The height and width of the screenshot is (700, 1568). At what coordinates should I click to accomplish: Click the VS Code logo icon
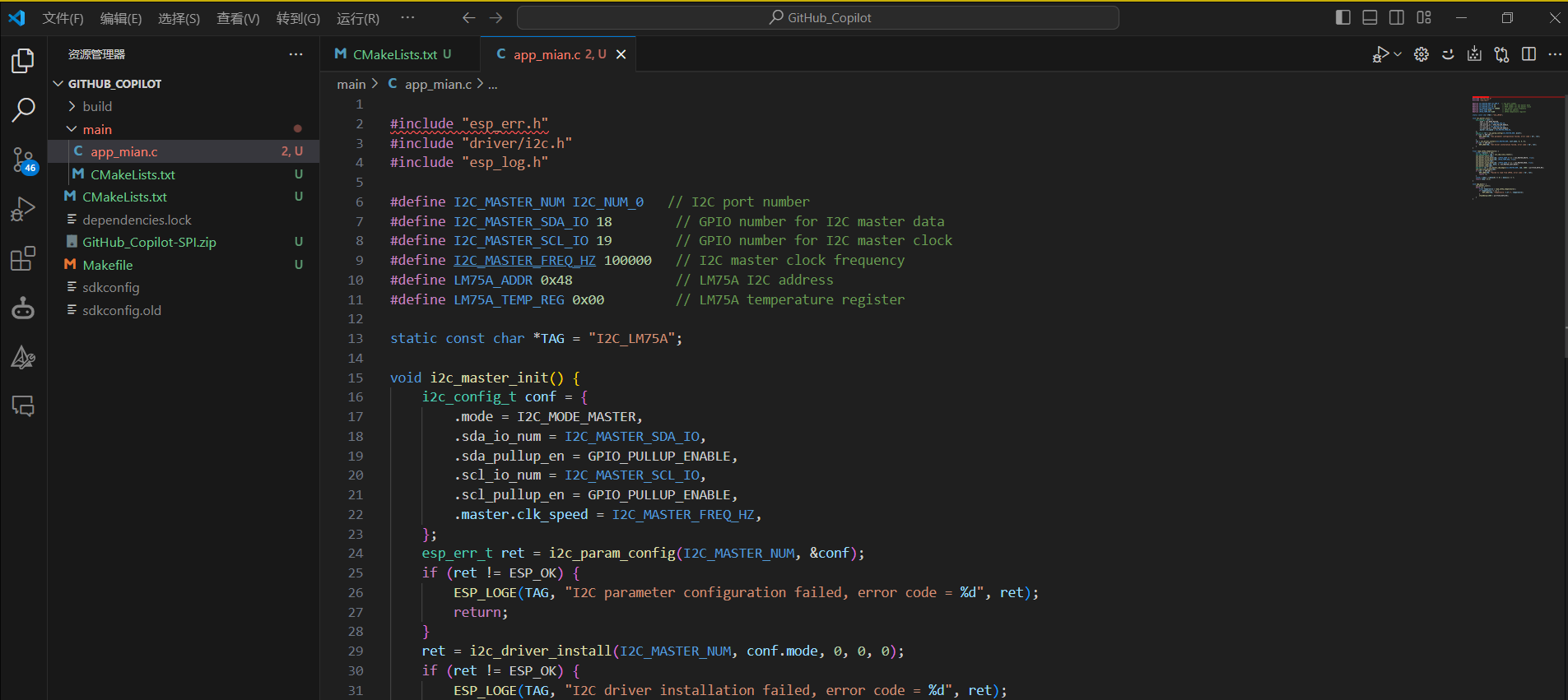click(x=16, y=17)
